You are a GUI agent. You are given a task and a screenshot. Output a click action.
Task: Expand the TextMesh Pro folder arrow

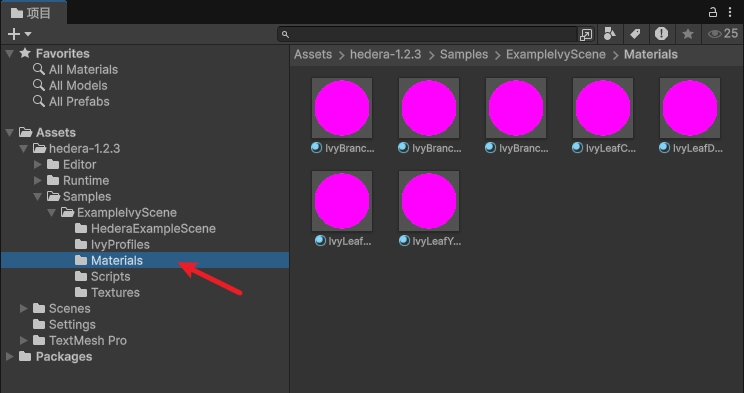point(24,340)
